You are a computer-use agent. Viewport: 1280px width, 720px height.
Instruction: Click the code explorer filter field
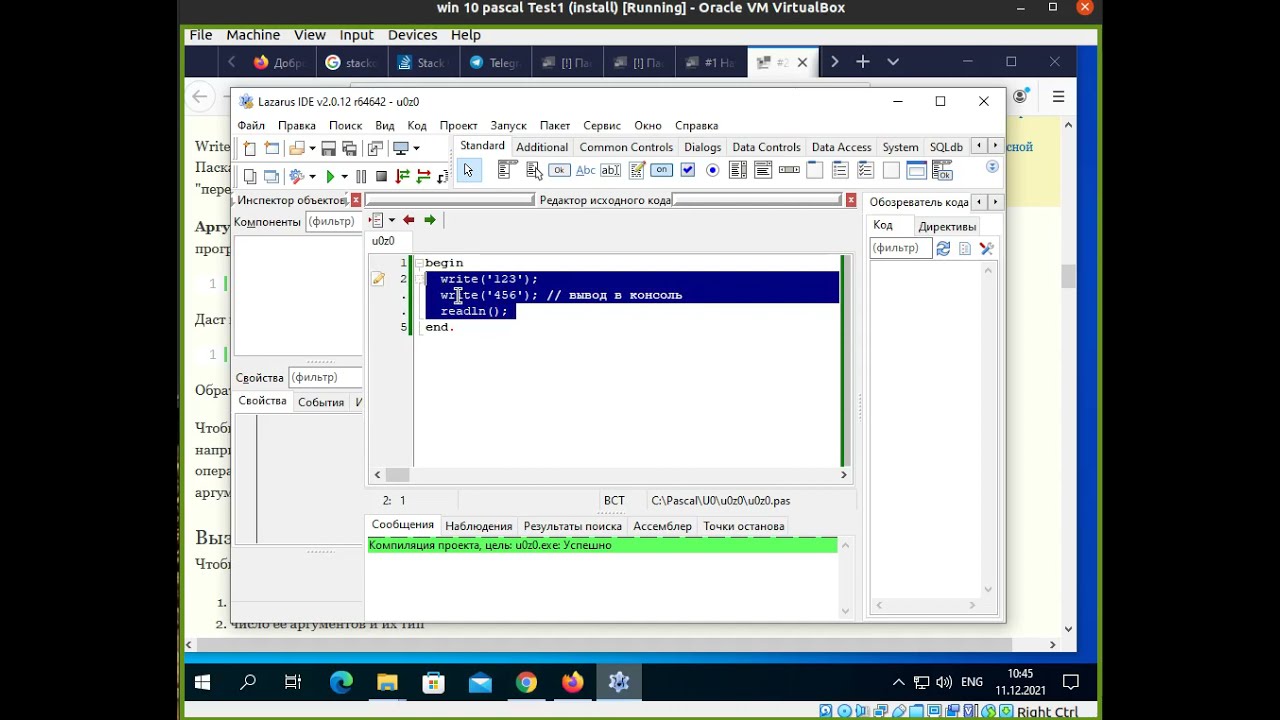point(900,248)
